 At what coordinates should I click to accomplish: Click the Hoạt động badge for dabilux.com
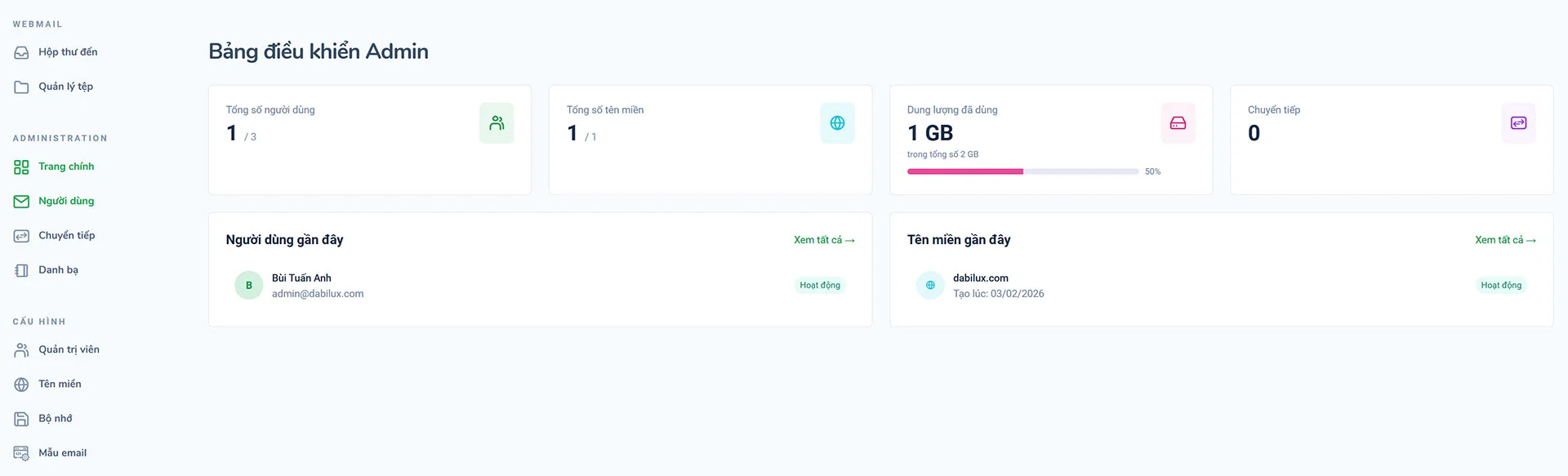[x=1501, y=285]
